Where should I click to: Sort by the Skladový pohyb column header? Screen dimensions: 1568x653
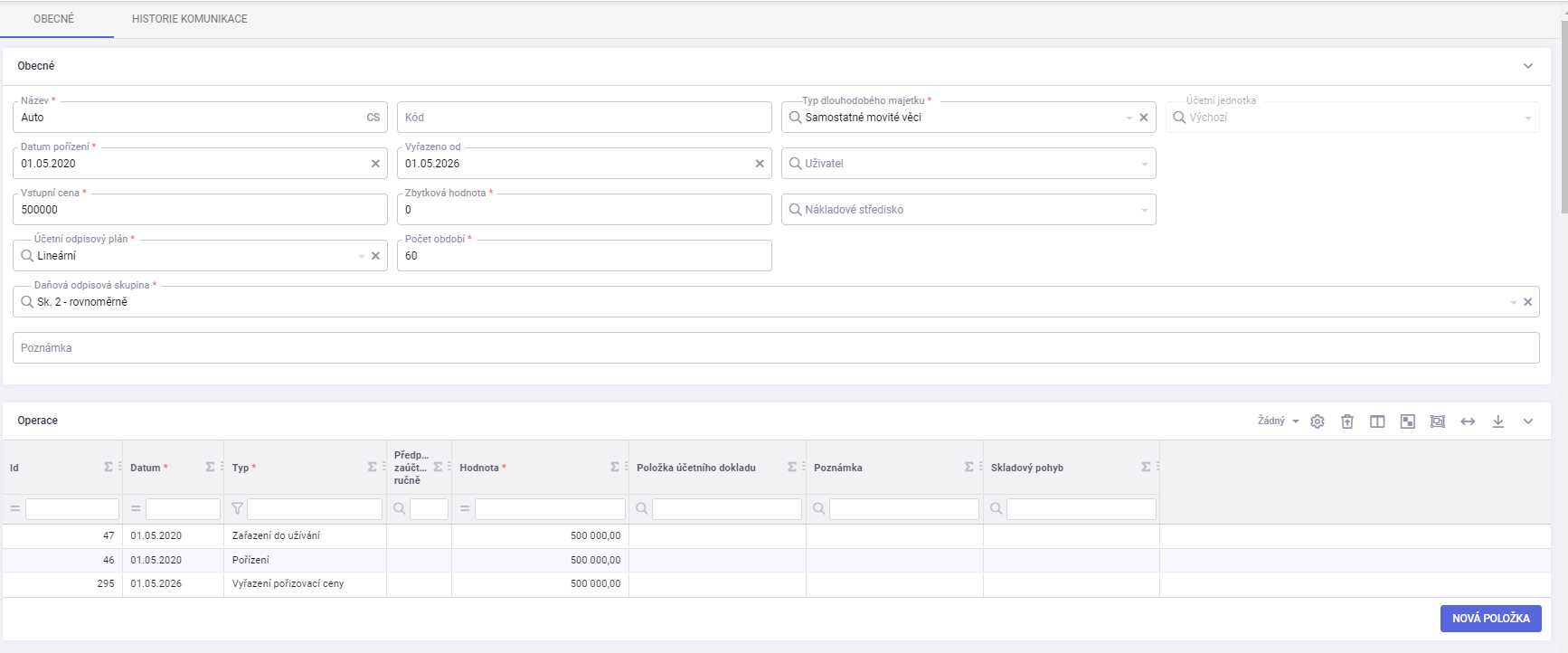pos(1027,468)
